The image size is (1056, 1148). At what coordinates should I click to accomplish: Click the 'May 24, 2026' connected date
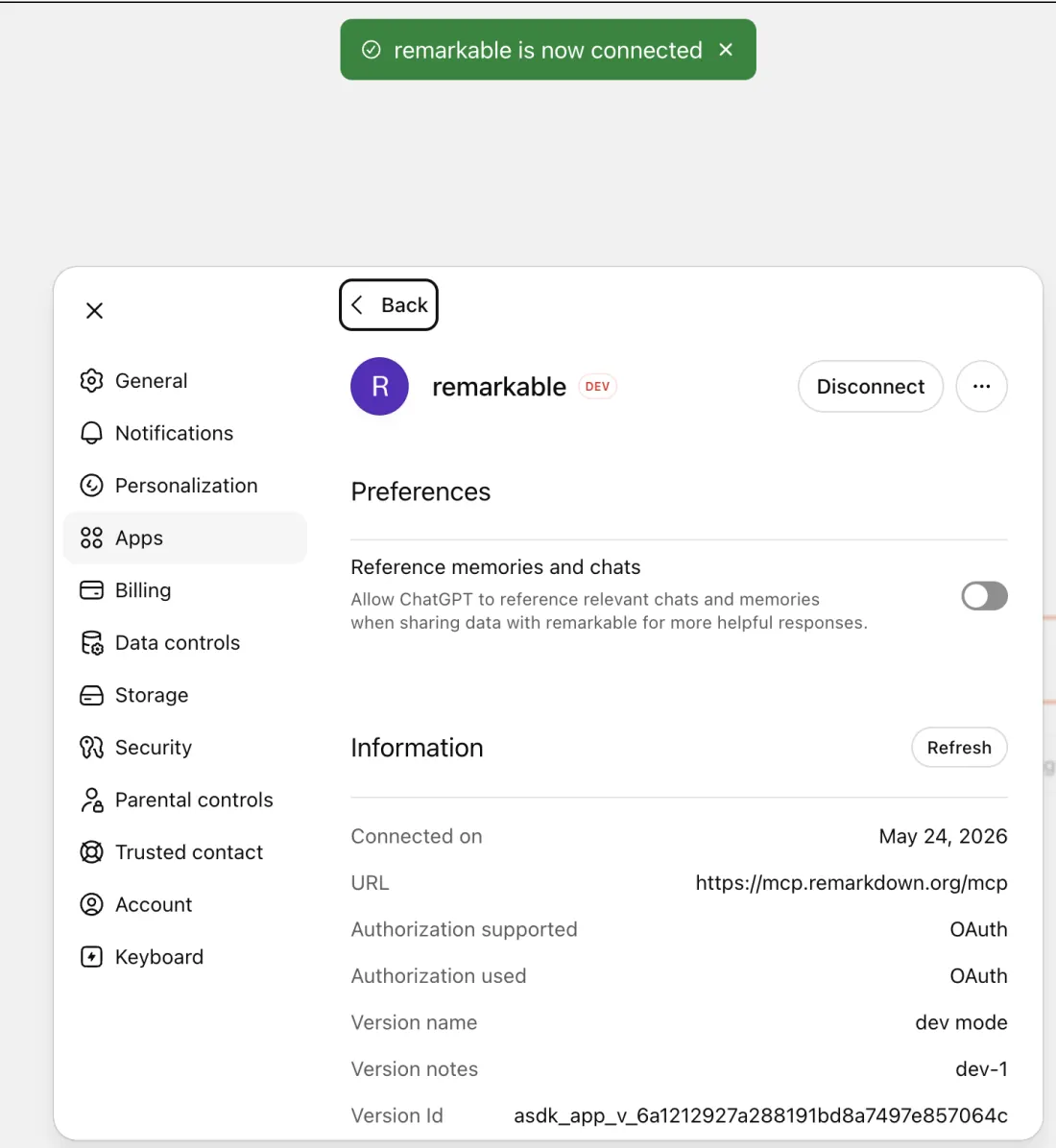click(944, 836)
